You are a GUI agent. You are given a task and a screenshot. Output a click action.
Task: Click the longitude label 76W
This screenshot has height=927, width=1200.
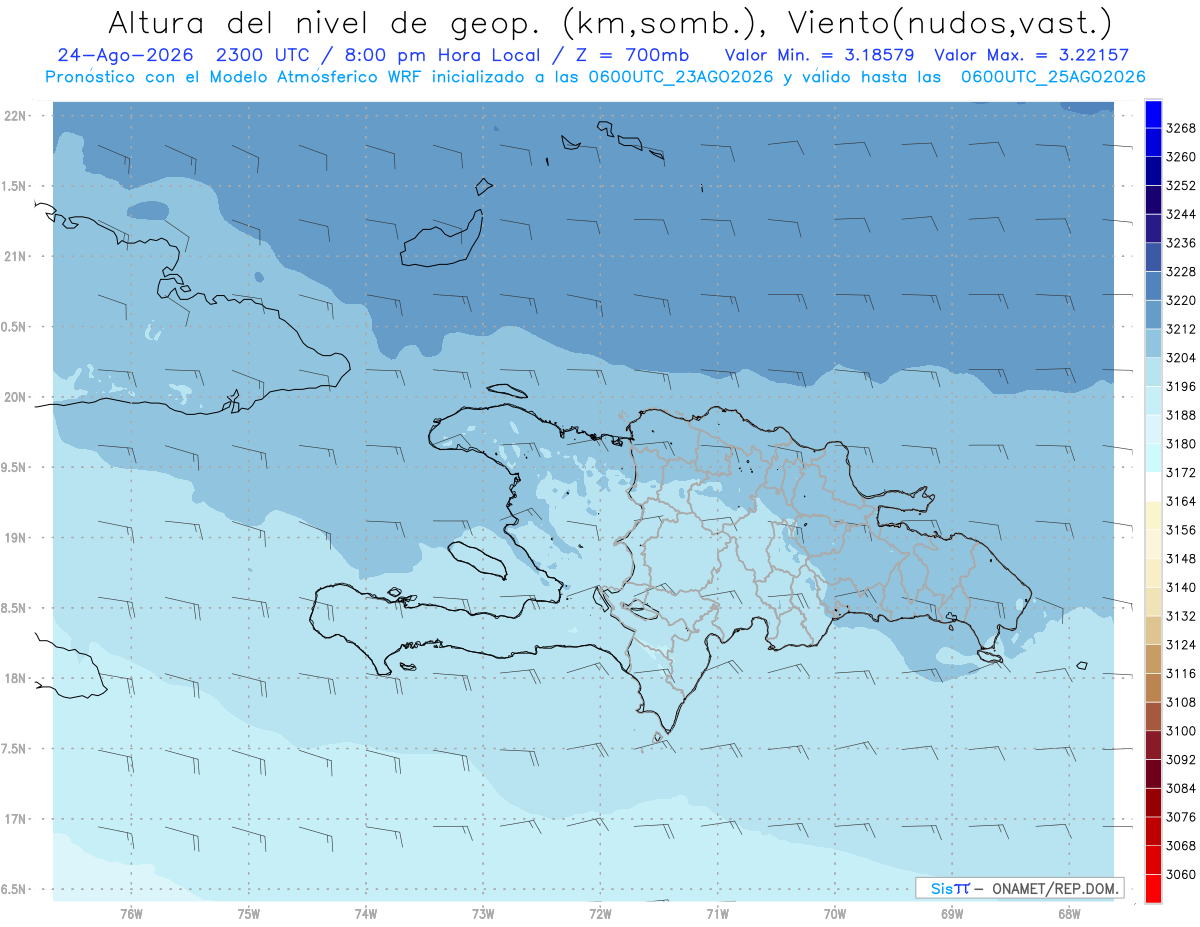point(131,914)
